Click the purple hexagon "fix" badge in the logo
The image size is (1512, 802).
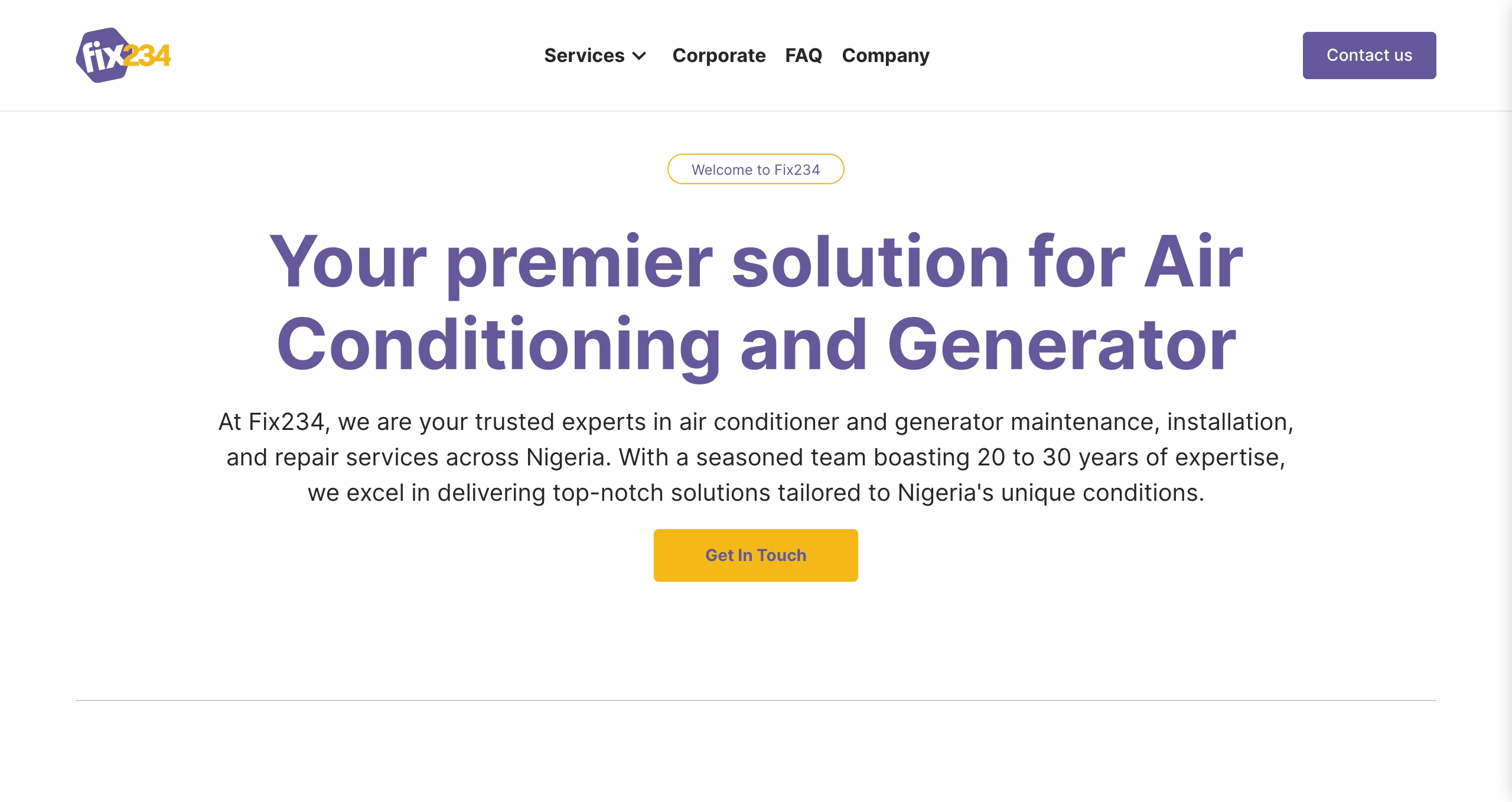point(102,56)
